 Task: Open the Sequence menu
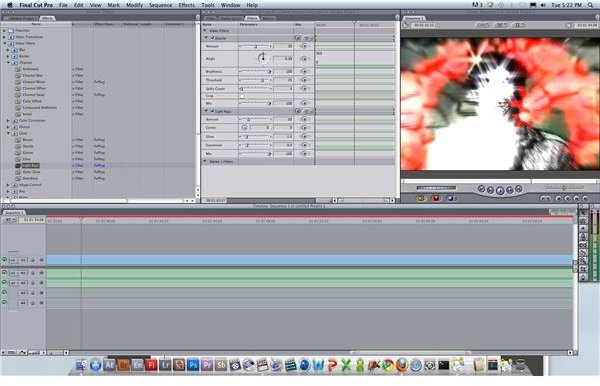tap(160, 5)
